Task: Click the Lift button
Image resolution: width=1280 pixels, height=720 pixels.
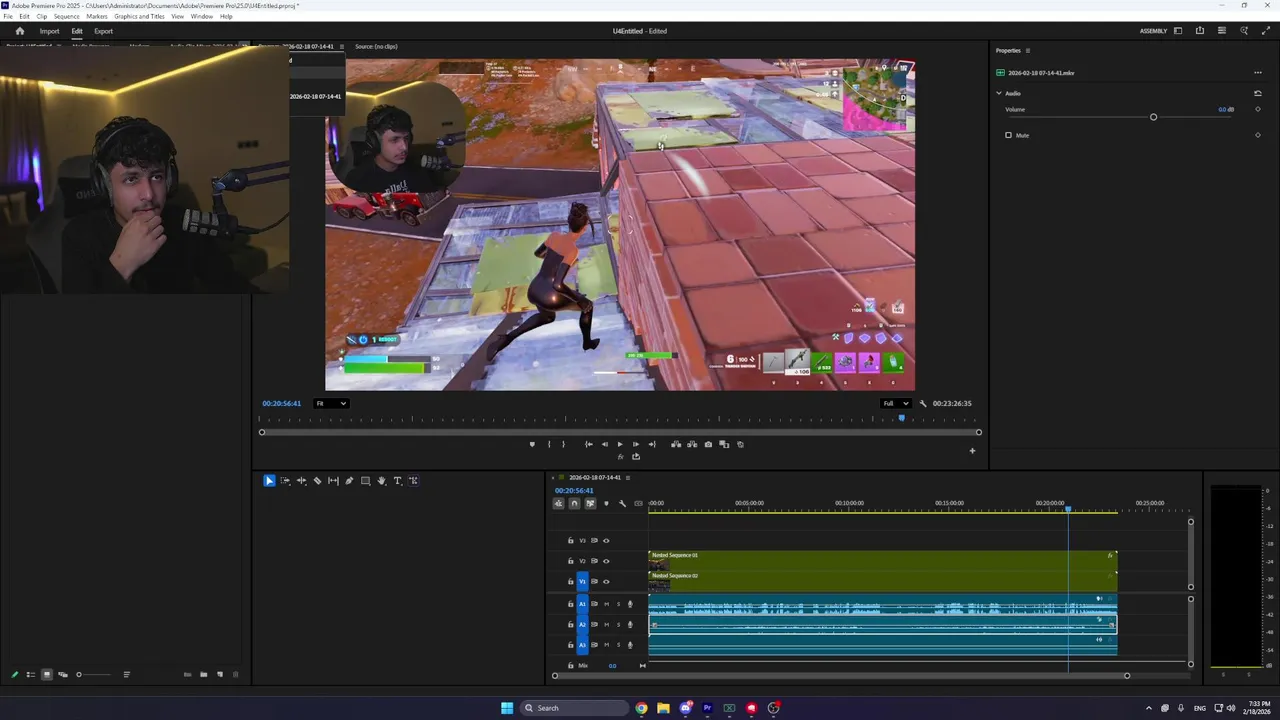Action: point(676,444)
